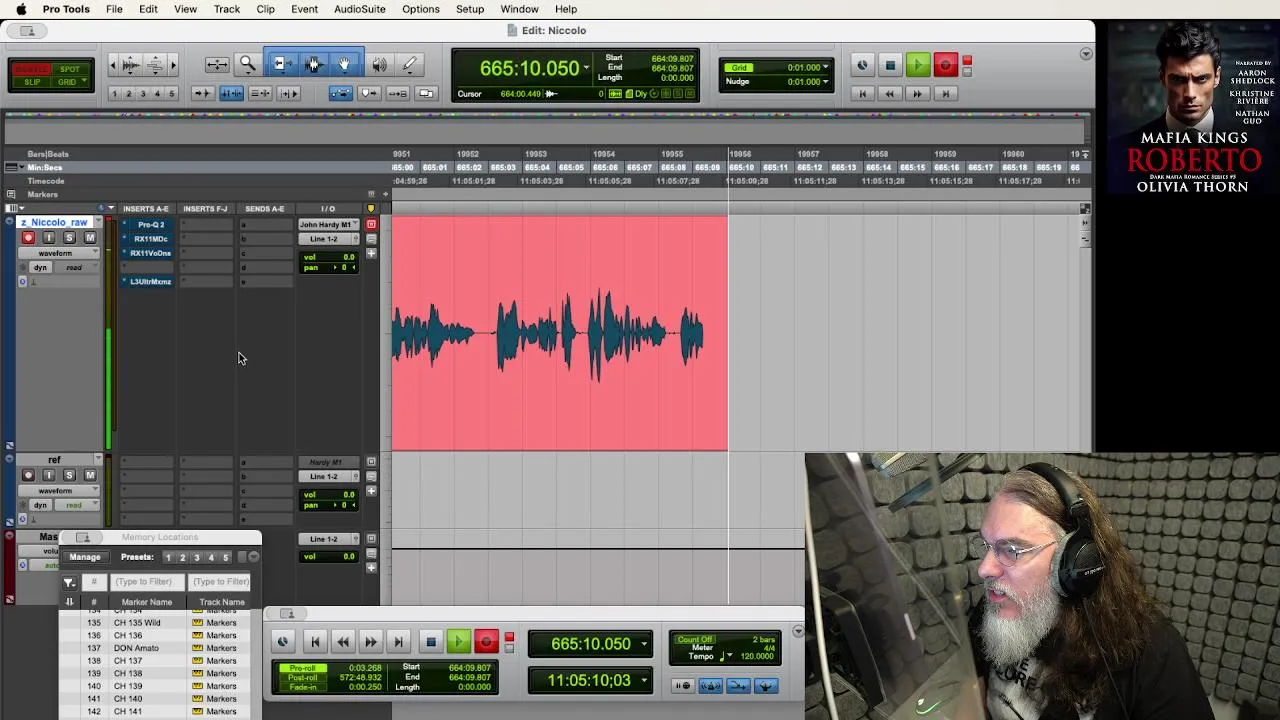Click the online sync clock button in transport
The image size is (1280, 720).
click(x=282, y=642)
